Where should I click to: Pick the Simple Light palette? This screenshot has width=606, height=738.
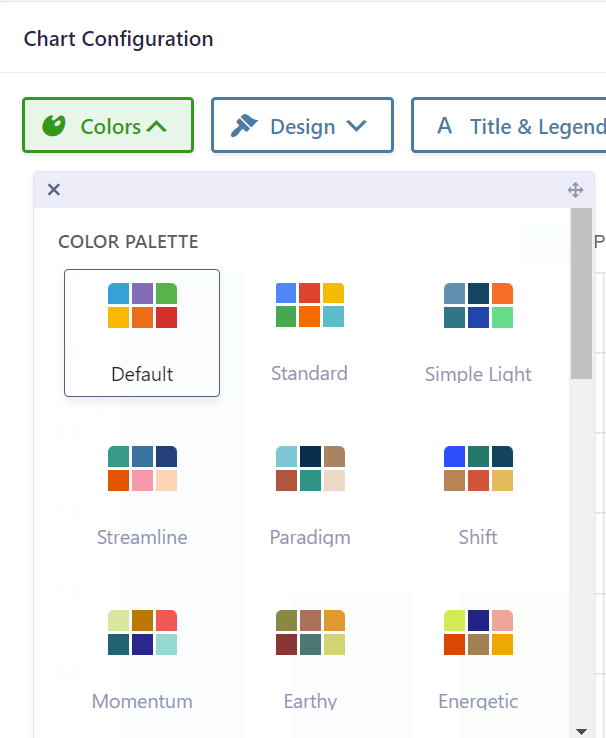click(478, 332)
